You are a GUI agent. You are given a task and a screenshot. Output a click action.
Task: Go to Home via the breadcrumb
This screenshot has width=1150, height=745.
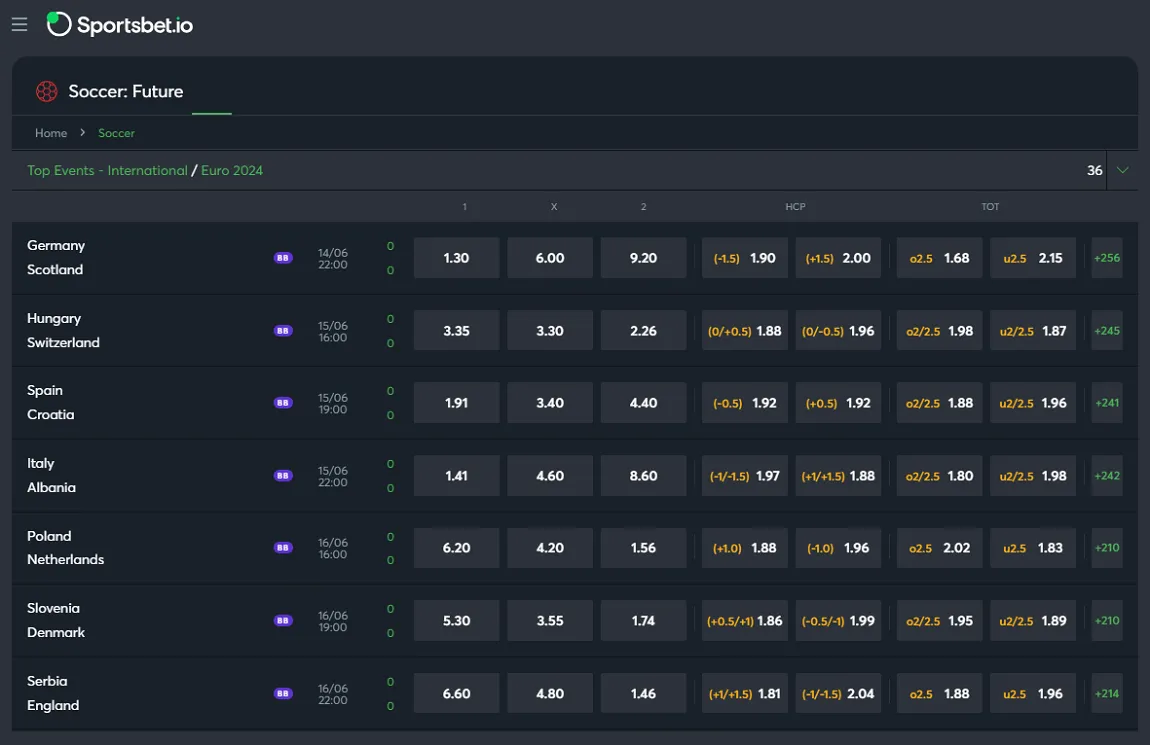(x=51, y=132)
